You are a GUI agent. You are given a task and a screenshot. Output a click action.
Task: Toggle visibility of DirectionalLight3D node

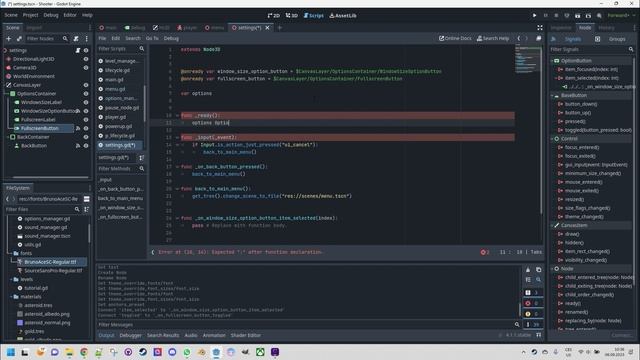[x=86, y=59]
